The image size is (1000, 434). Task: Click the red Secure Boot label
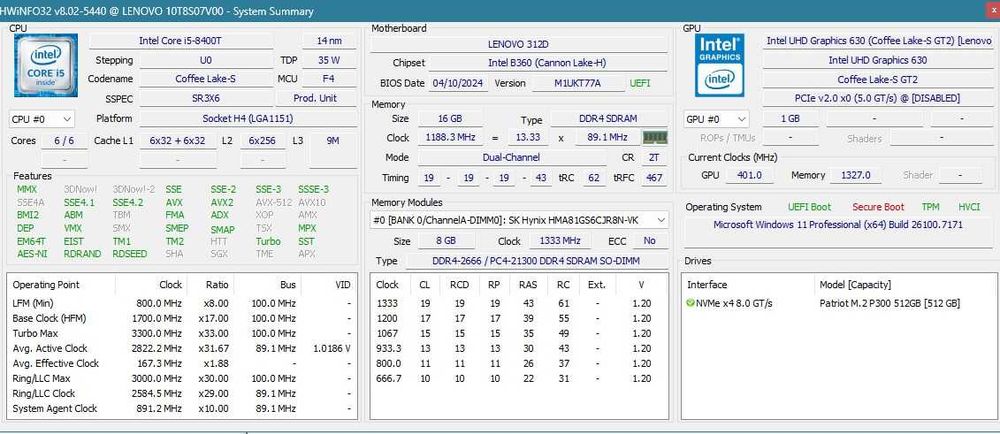(878, 207)
